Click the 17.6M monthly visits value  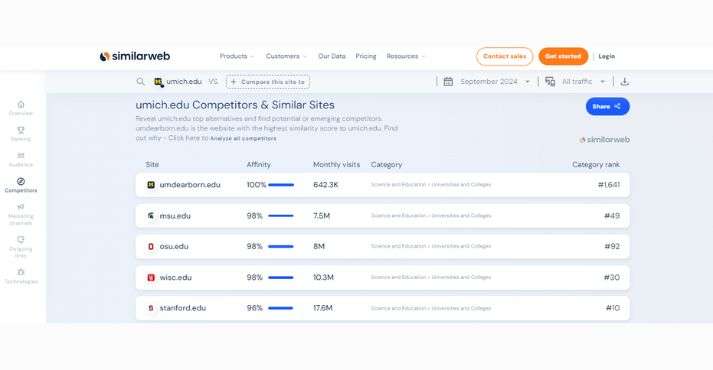pyautogui.click(x=323, y=308)
